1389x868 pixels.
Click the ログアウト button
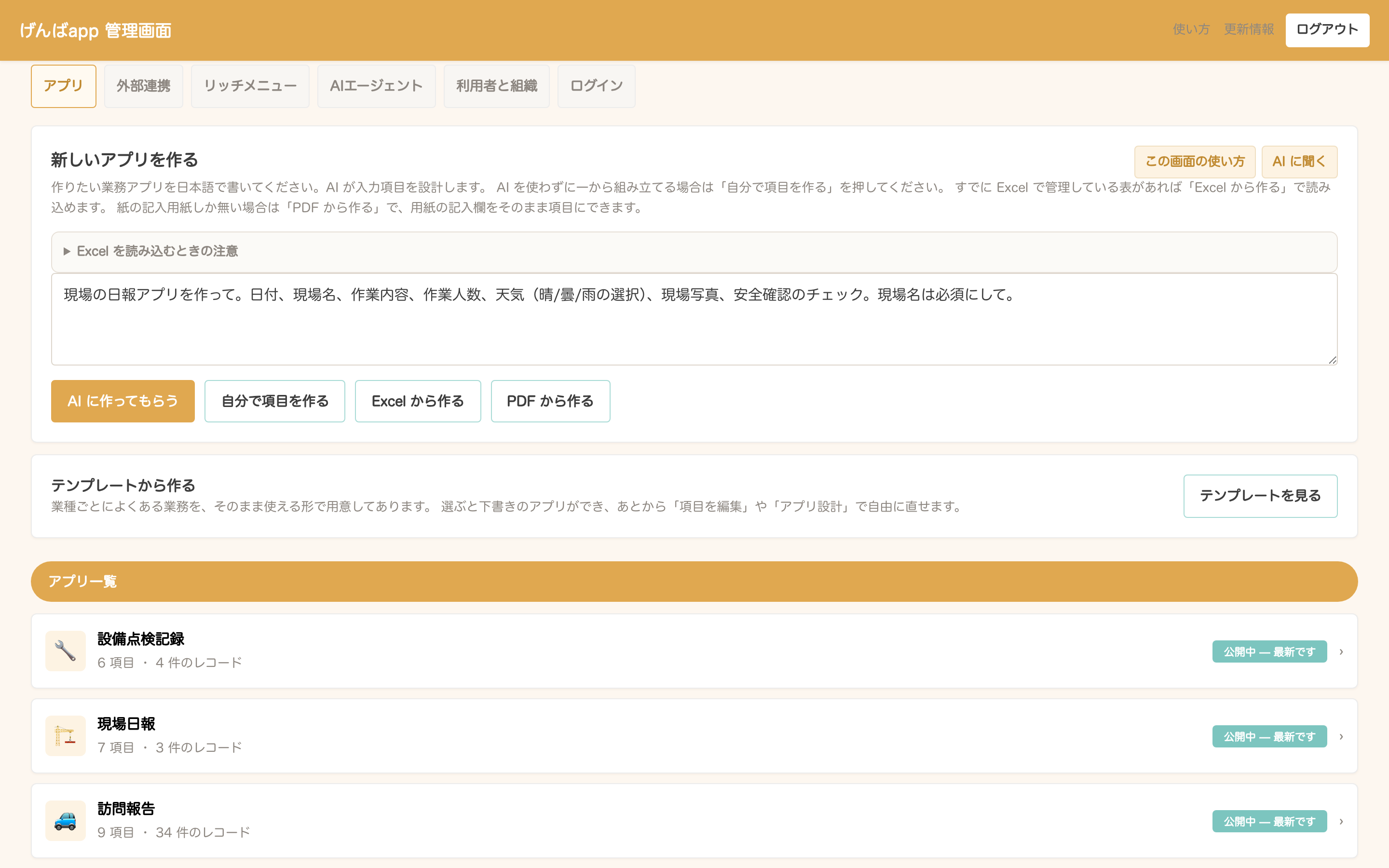[x=1327, y=30]
